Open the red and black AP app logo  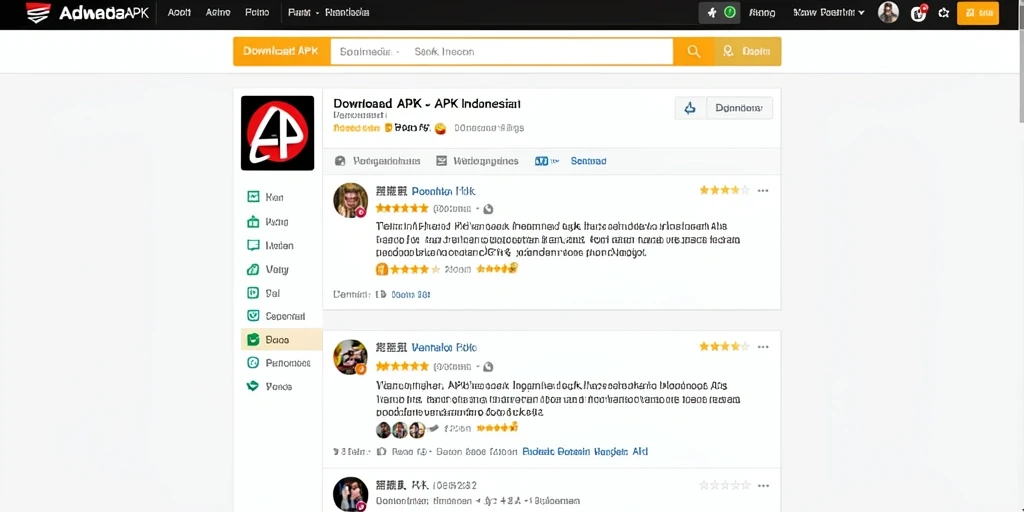point(278,133)
